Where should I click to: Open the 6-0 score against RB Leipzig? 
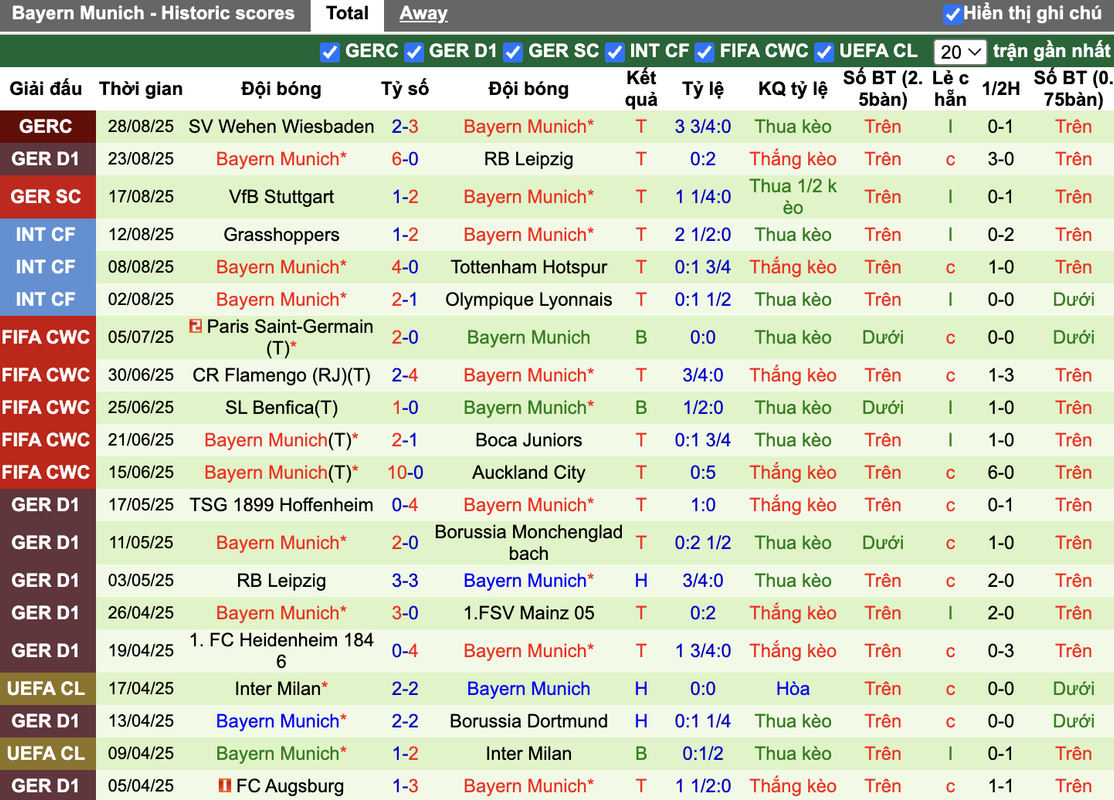point(405,159)
